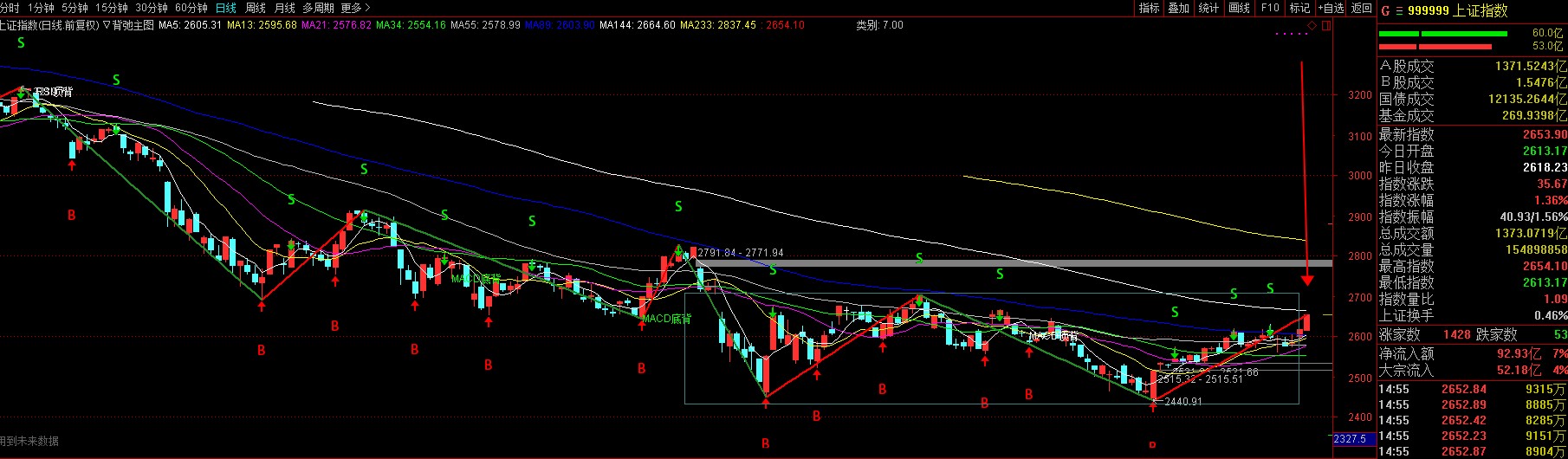Open the 画线 drawing tools menu
Screen dimensions: 1568x459
[x=1240, y=8]
